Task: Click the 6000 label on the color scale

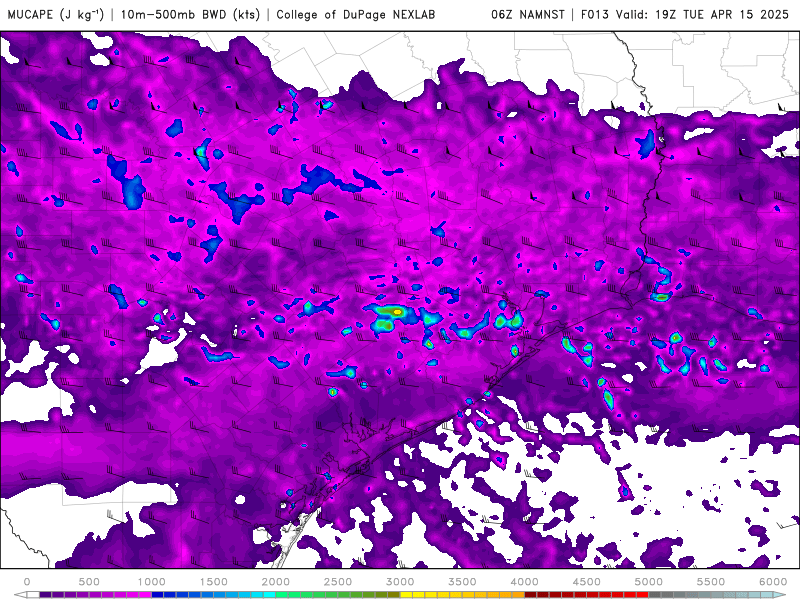Action: [773, 582]
